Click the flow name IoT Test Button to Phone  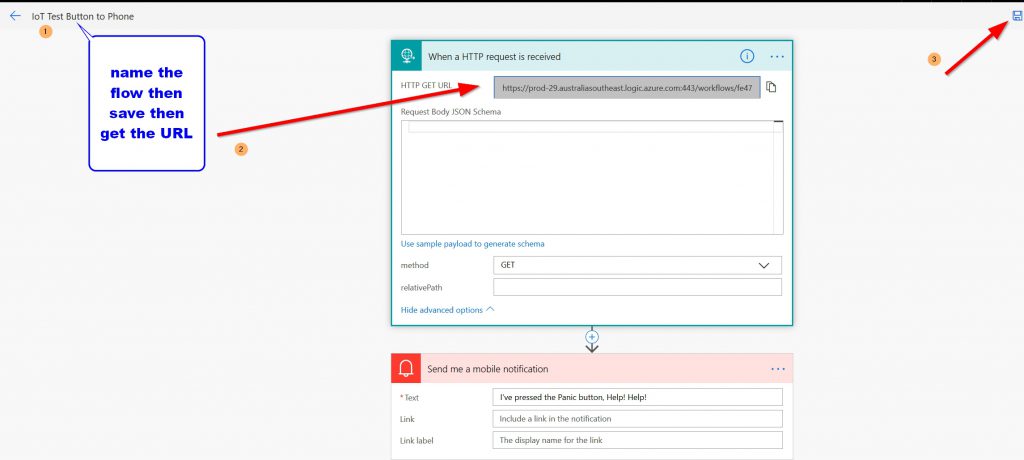coord(82,16)
